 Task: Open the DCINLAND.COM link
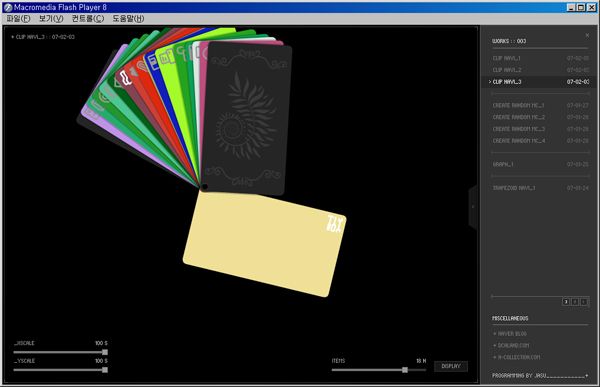[511, 345]
